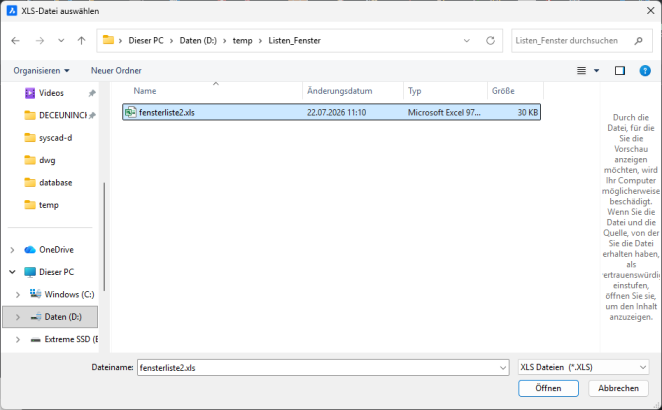Click the Excel icon of fensterliste2.xls
Screen dimensions: 662x410
pos(130,112)
